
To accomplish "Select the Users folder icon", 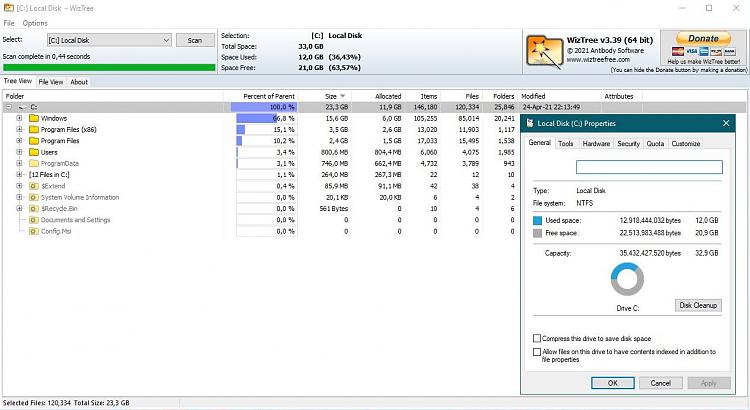I will click(x=33, y=152).
